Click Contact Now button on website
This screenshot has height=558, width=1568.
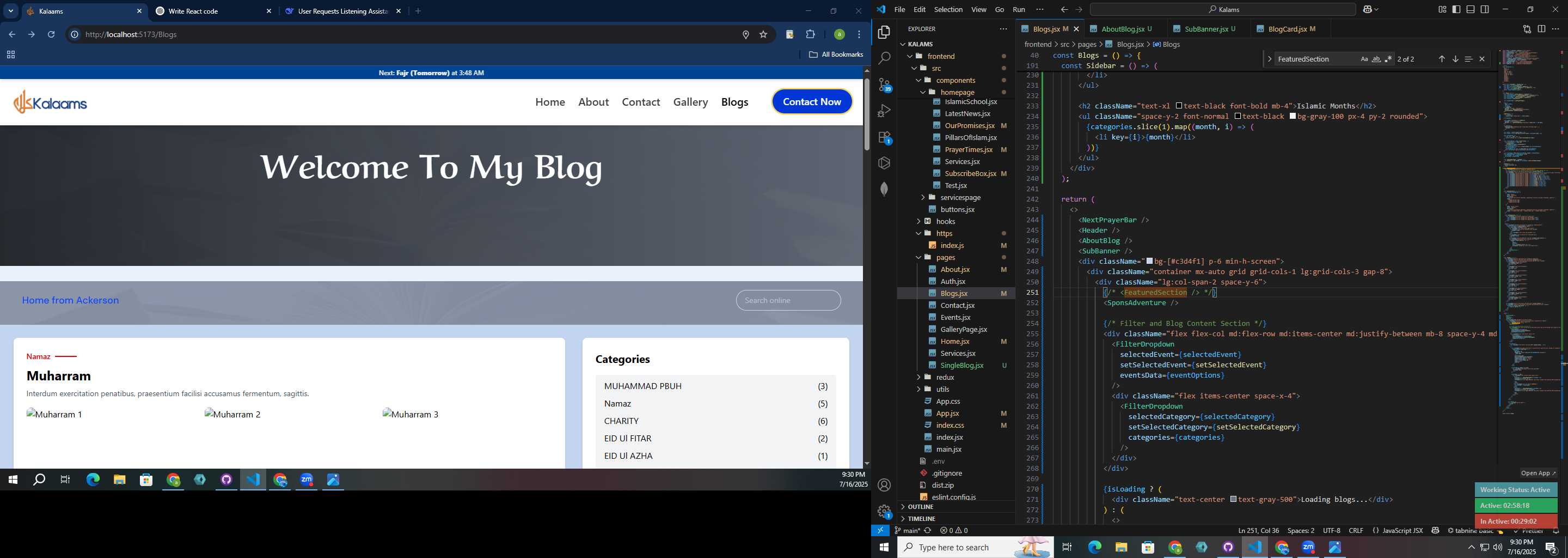click(812, 102)
